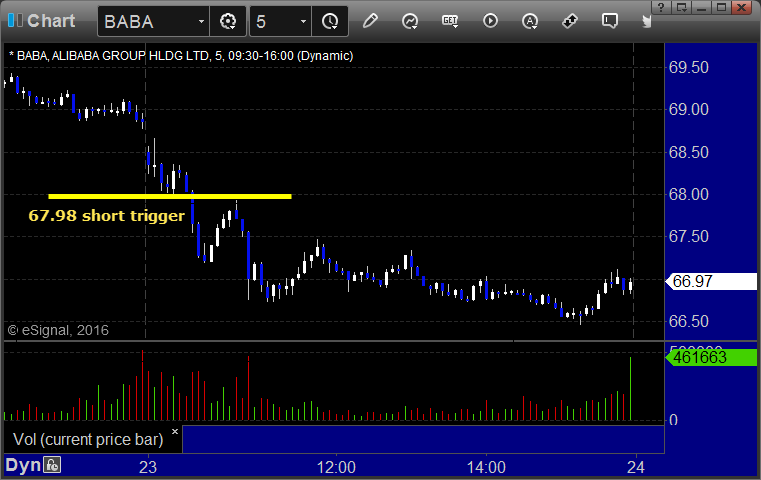Click the chart title BABA, ALIBABA GROUP text

pos(181,55)
